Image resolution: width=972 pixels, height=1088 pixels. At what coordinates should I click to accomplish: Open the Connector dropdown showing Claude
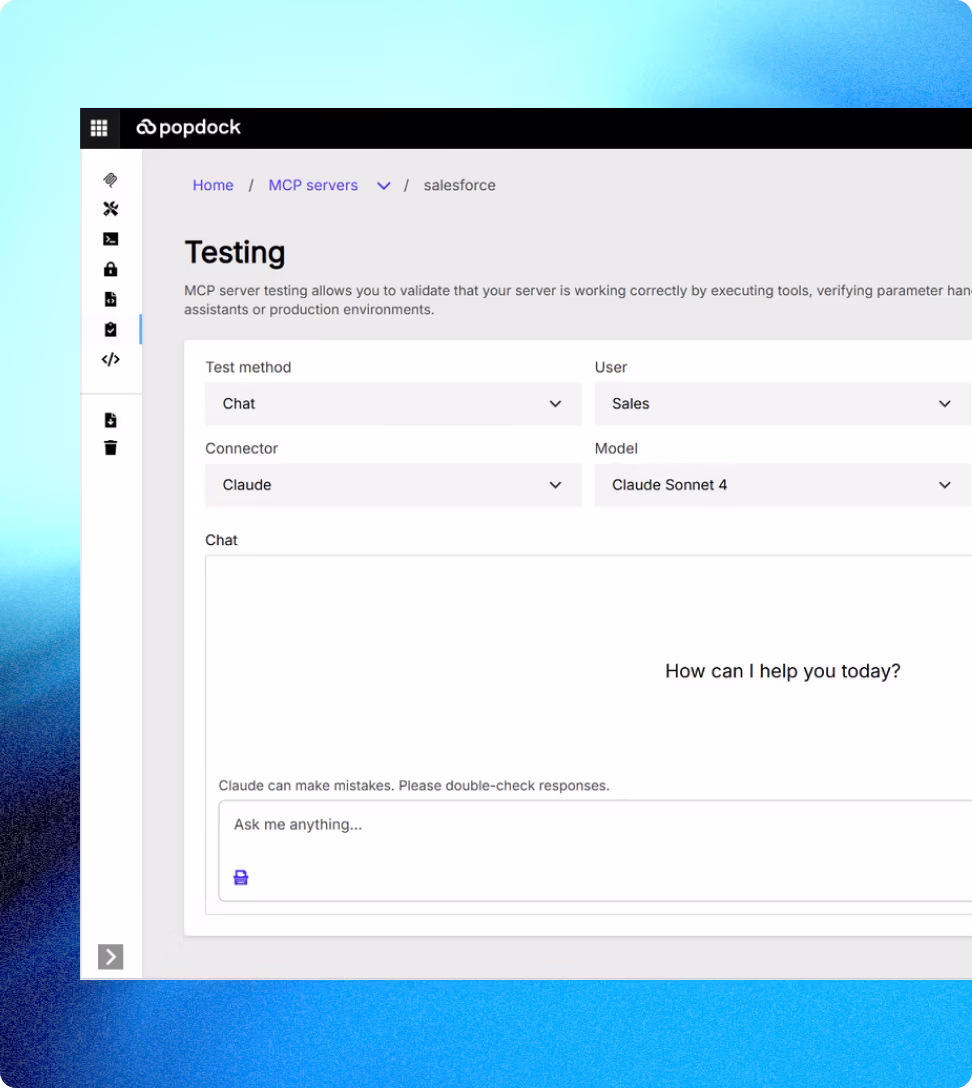(x=393, y=485)
